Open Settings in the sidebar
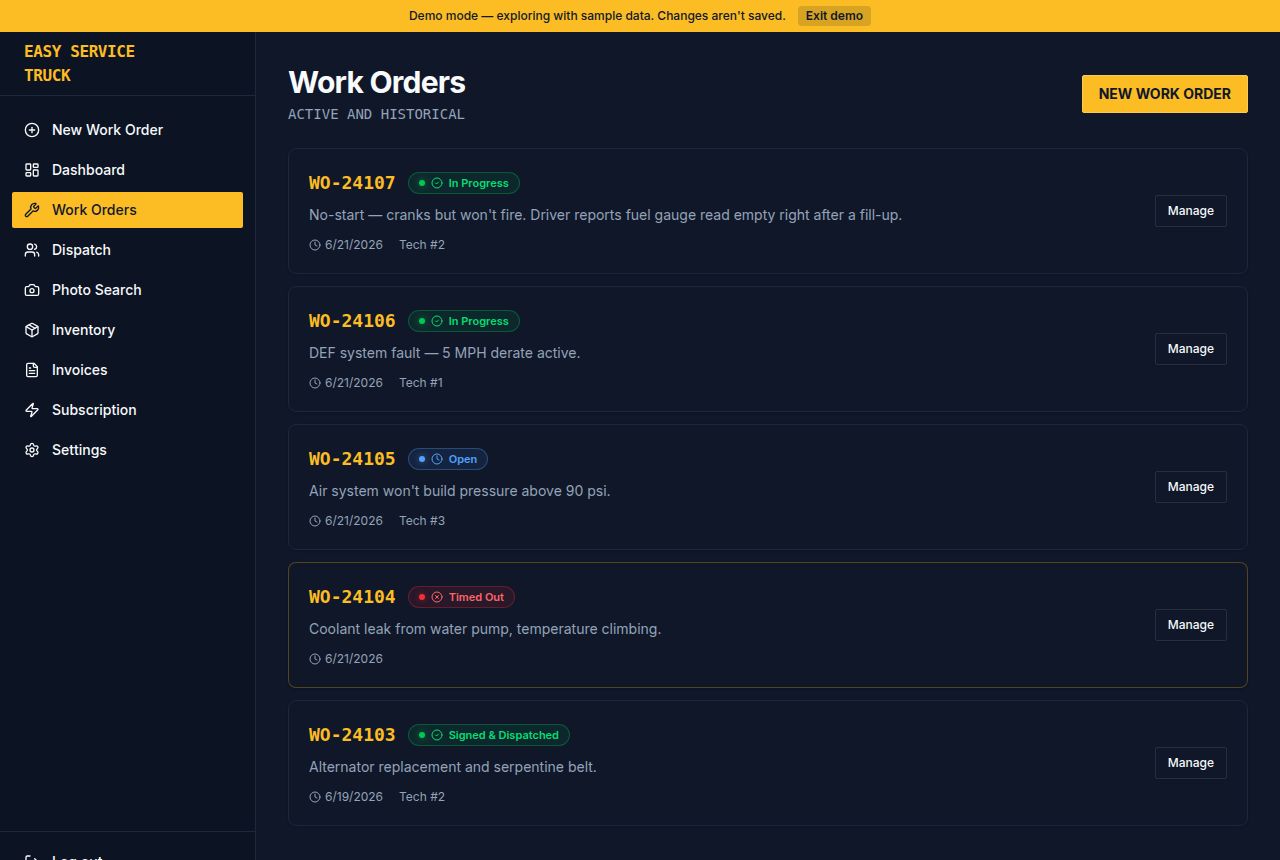Screen dimensions: 1280x860 point(127,450)
